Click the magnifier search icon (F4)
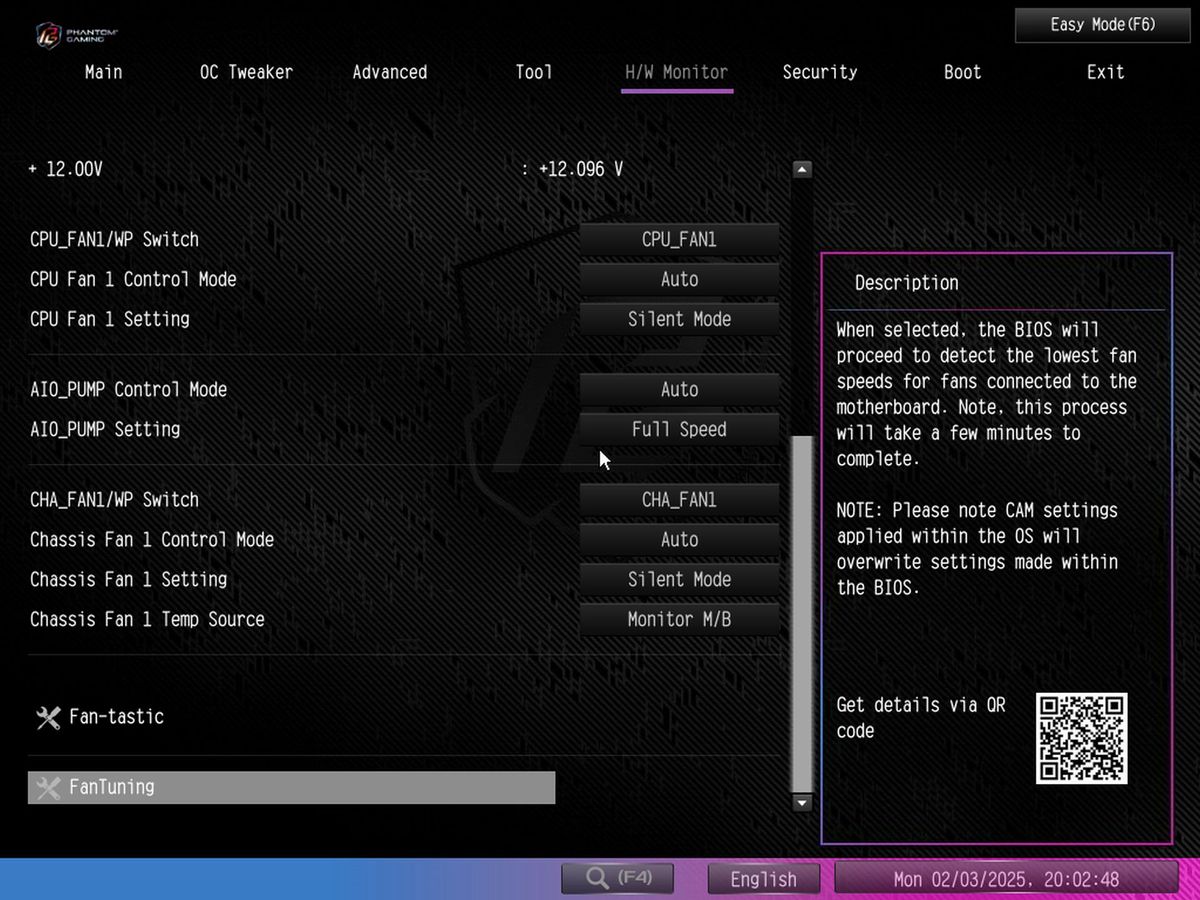This screenshot has width=1200, height=900. [x=617, y=879]
